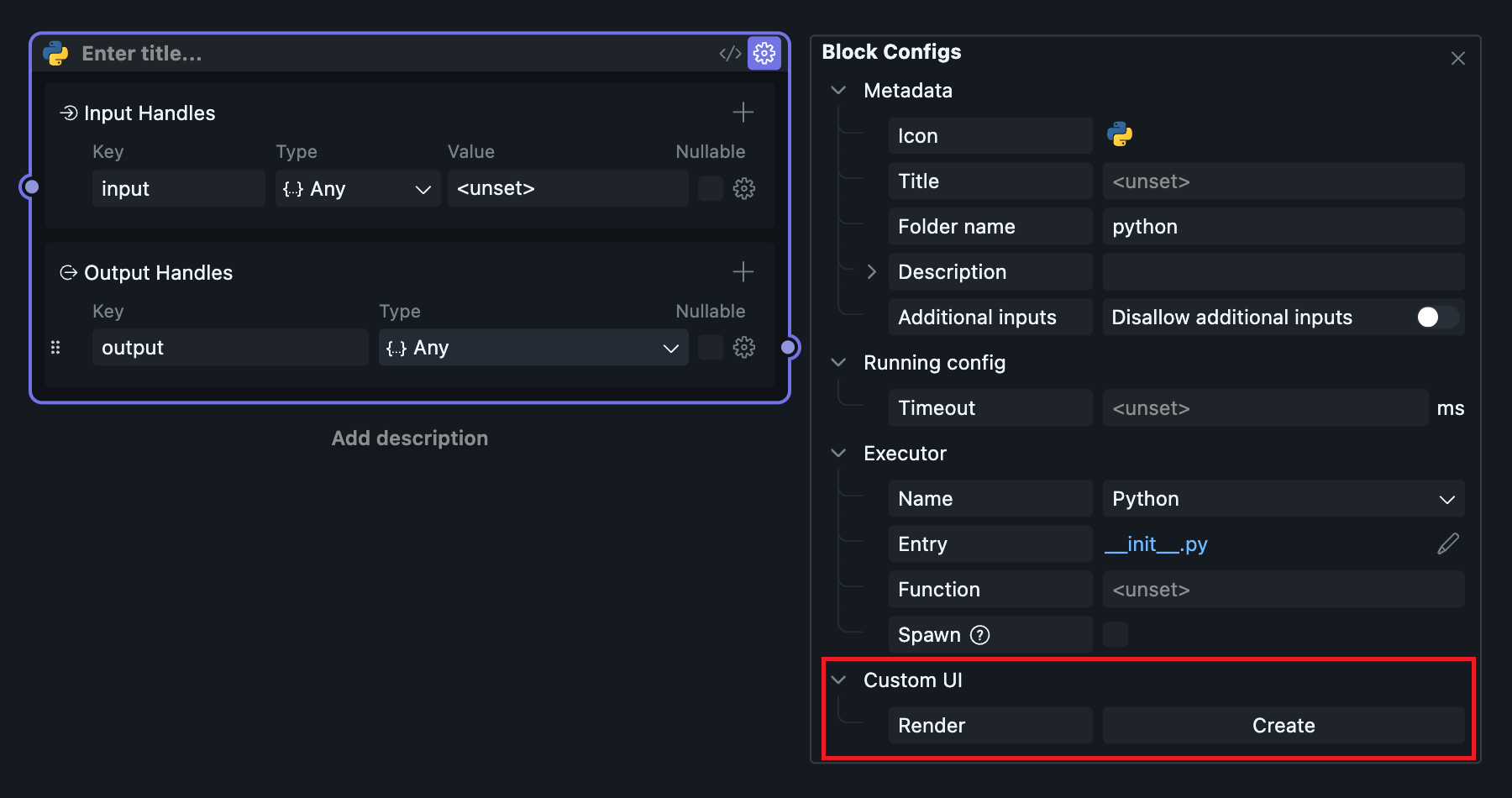The image size is (1512, 798).
Task: Click the pencil icon to edit Entry file
Action: (x=1448, y=544)
